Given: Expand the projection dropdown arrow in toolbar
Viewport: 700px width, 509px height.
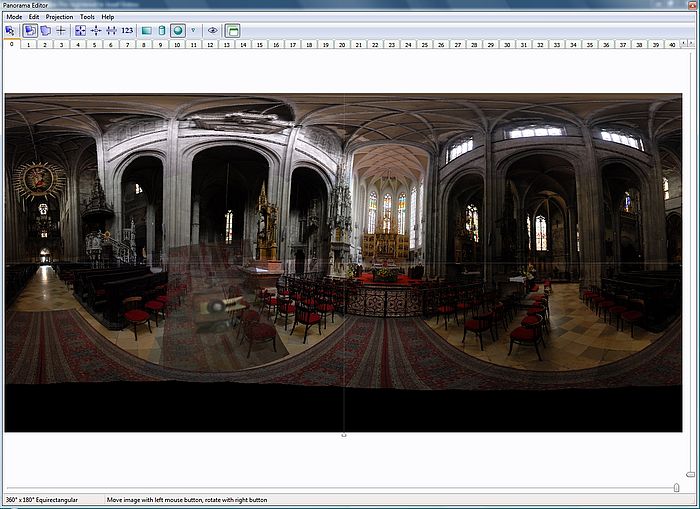Looking at the screenshot, I should 193,31.
